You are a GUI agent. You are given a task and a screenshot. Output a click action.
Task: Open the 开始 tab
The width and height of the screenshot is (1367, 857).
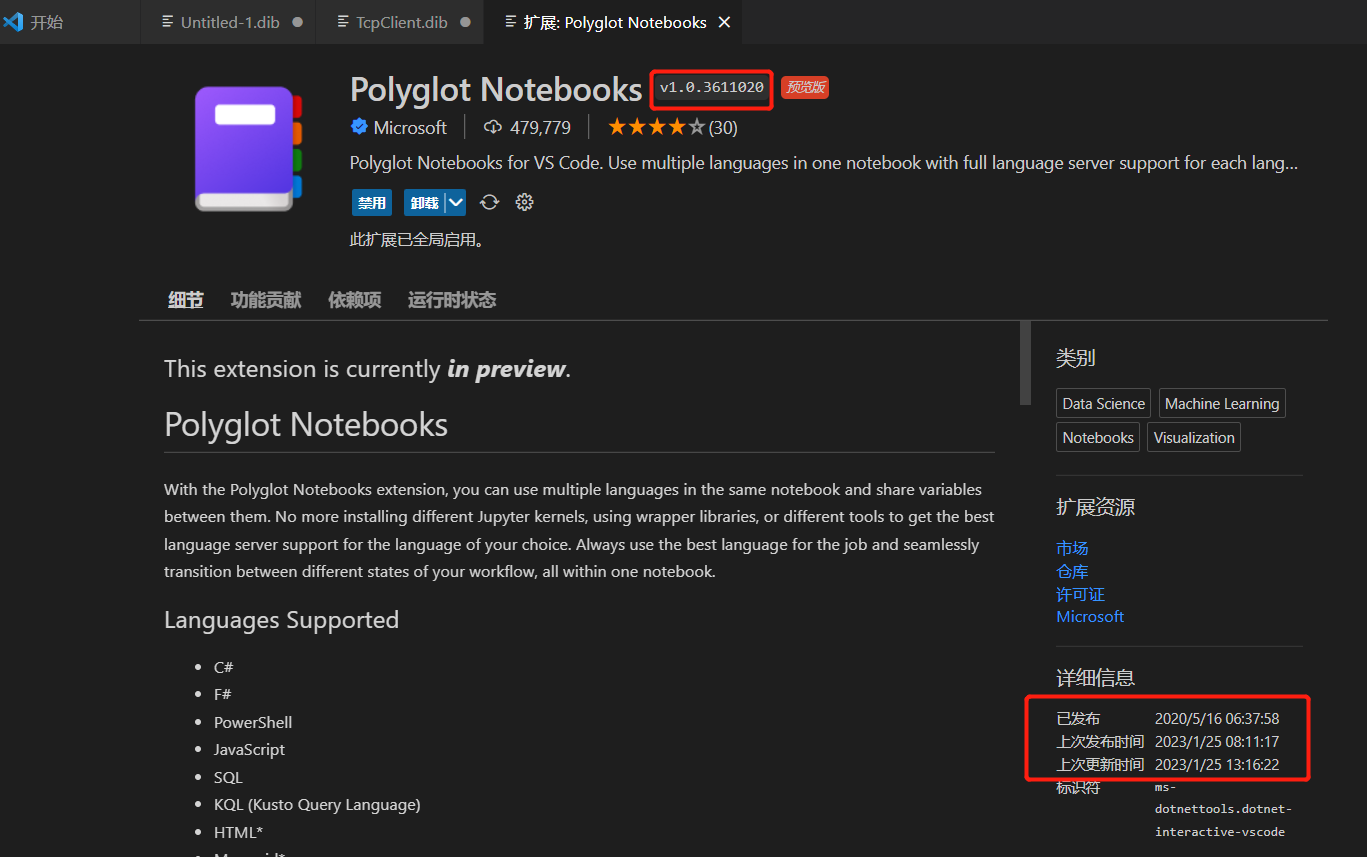coord(47,21)
